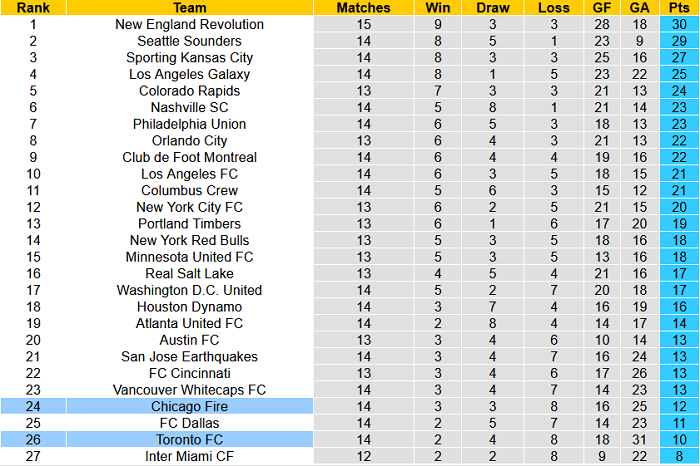700x466 pixels.
Task: Sort by the Pts column header
Action: coord(679,7)
